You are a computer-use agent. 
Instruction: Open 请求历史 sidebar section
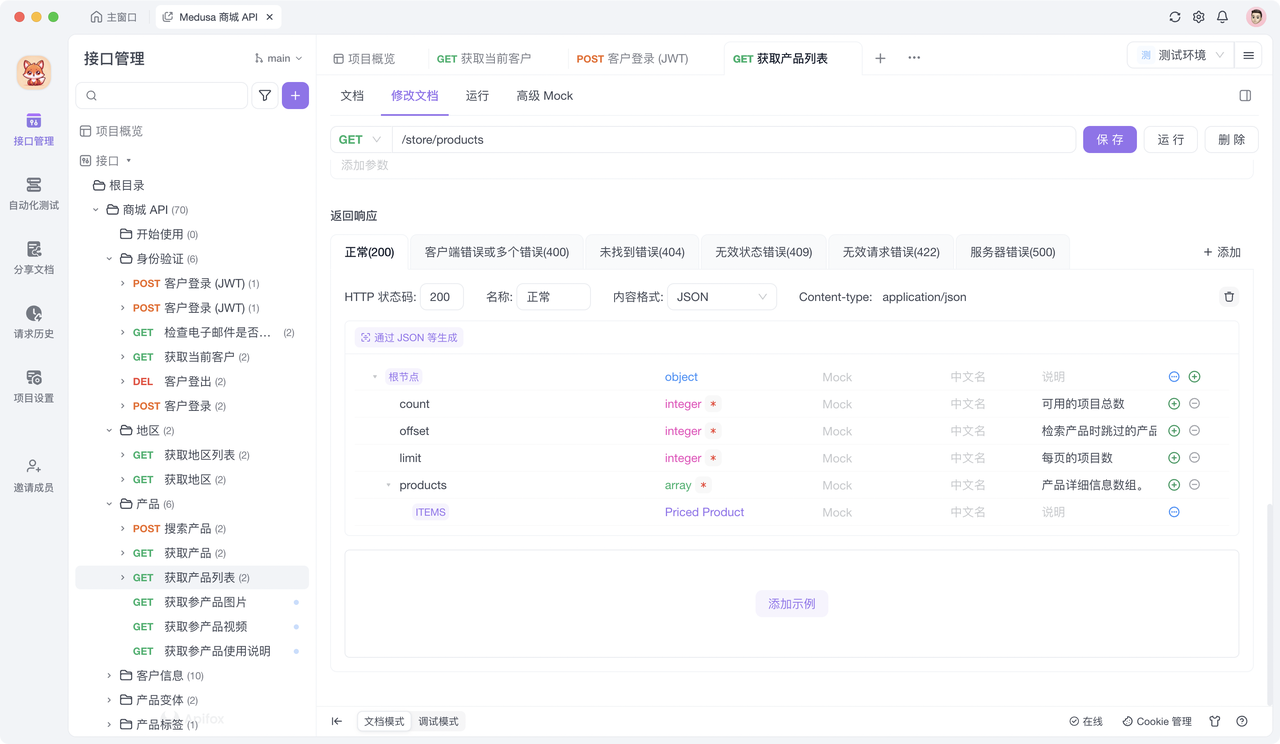point(34,322)
